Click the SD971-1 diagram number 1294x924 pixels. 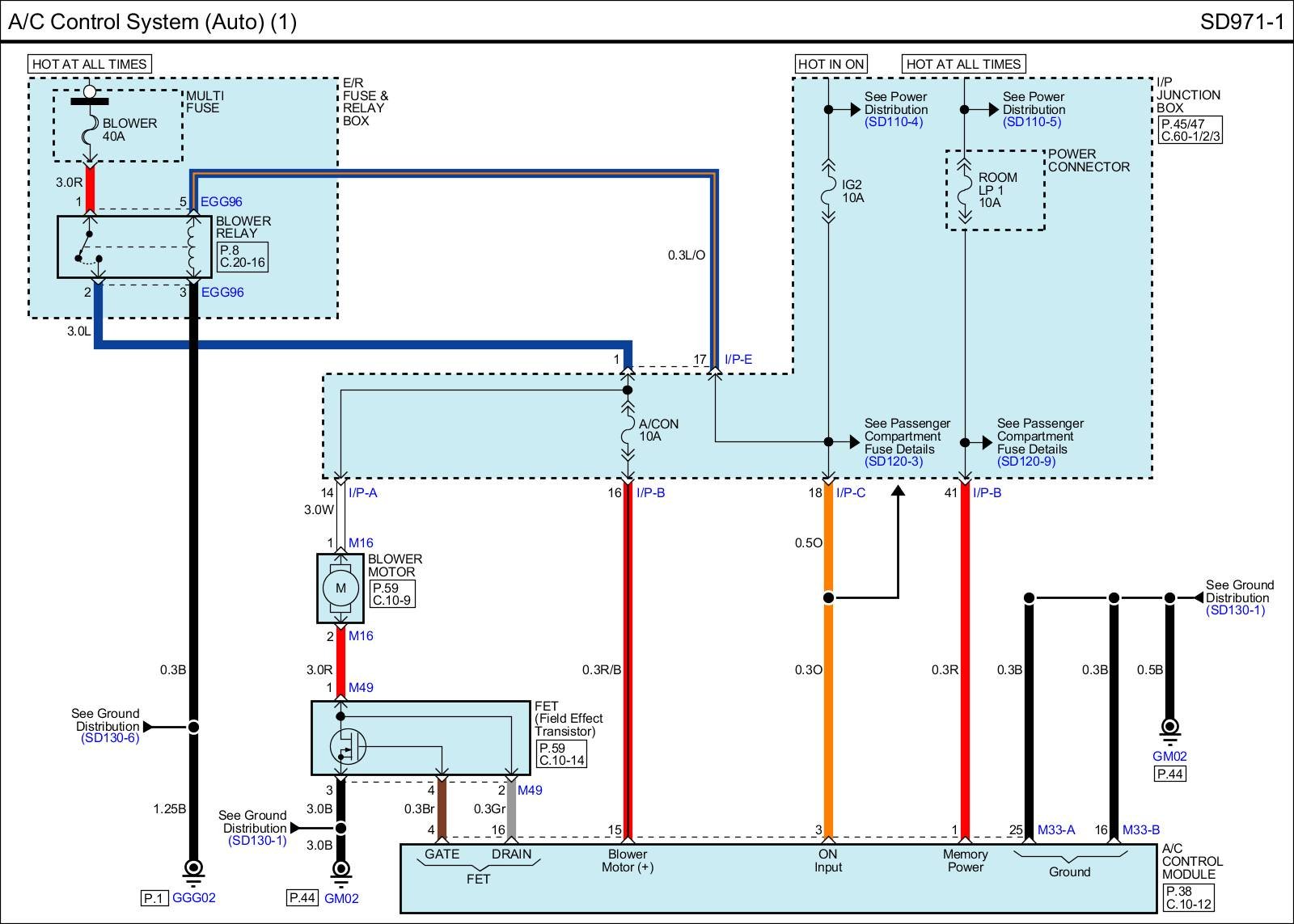(x=1241, y=22)
